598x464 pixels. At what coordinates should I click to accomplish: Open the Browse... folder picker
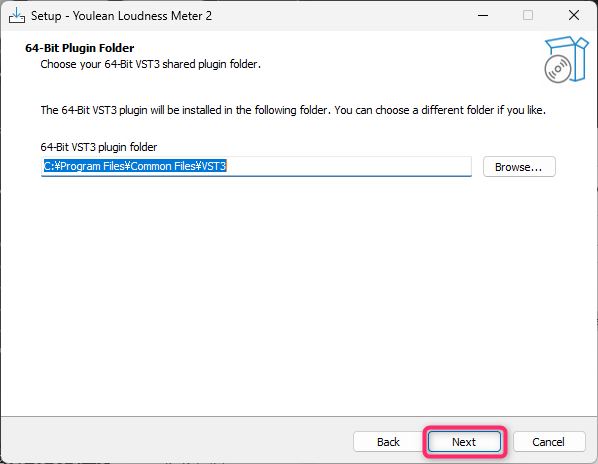(x=519, y=167)
